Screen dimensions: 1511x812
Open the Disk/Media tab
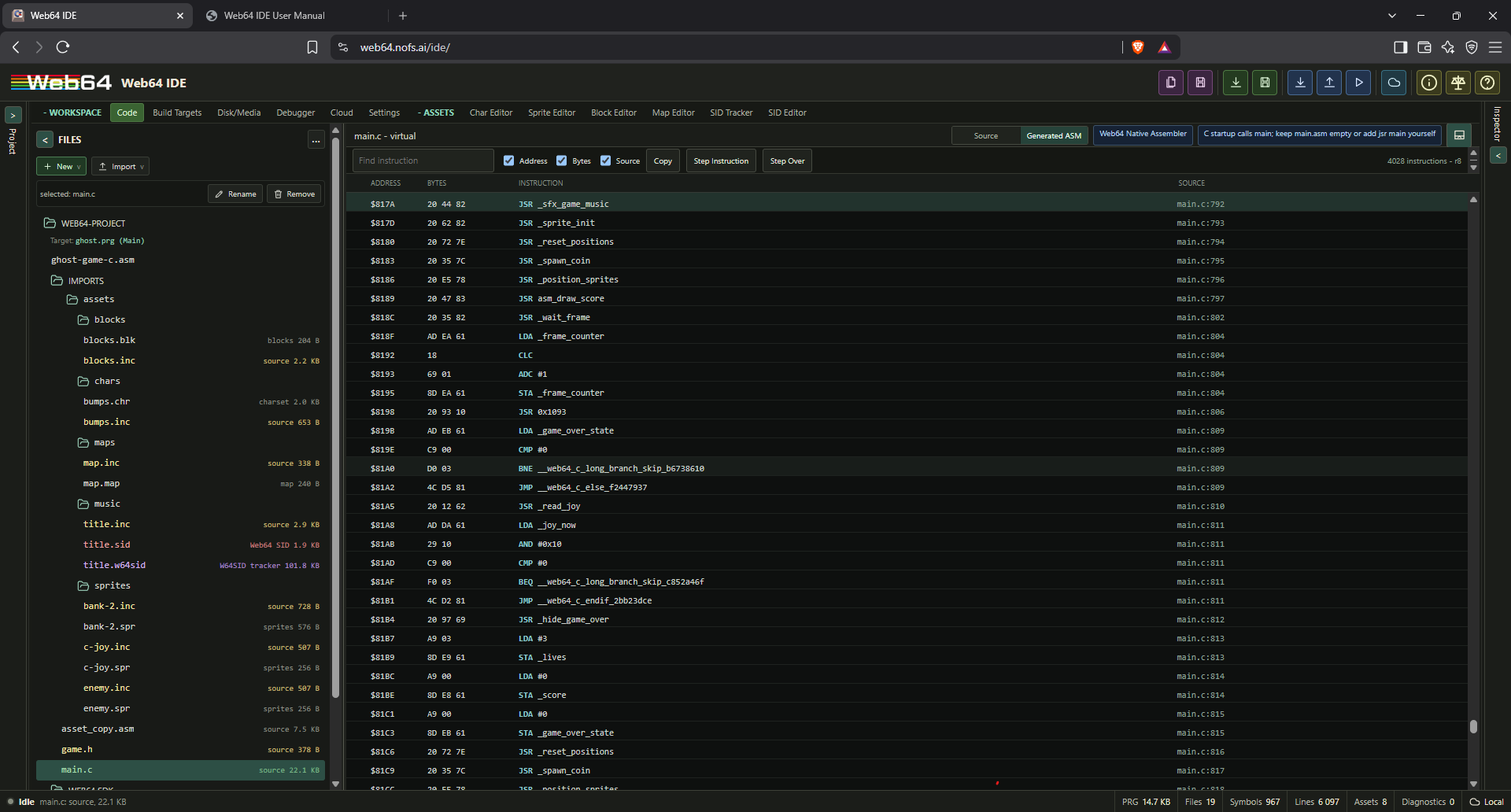pyautogui.click(x=238, y=113)
